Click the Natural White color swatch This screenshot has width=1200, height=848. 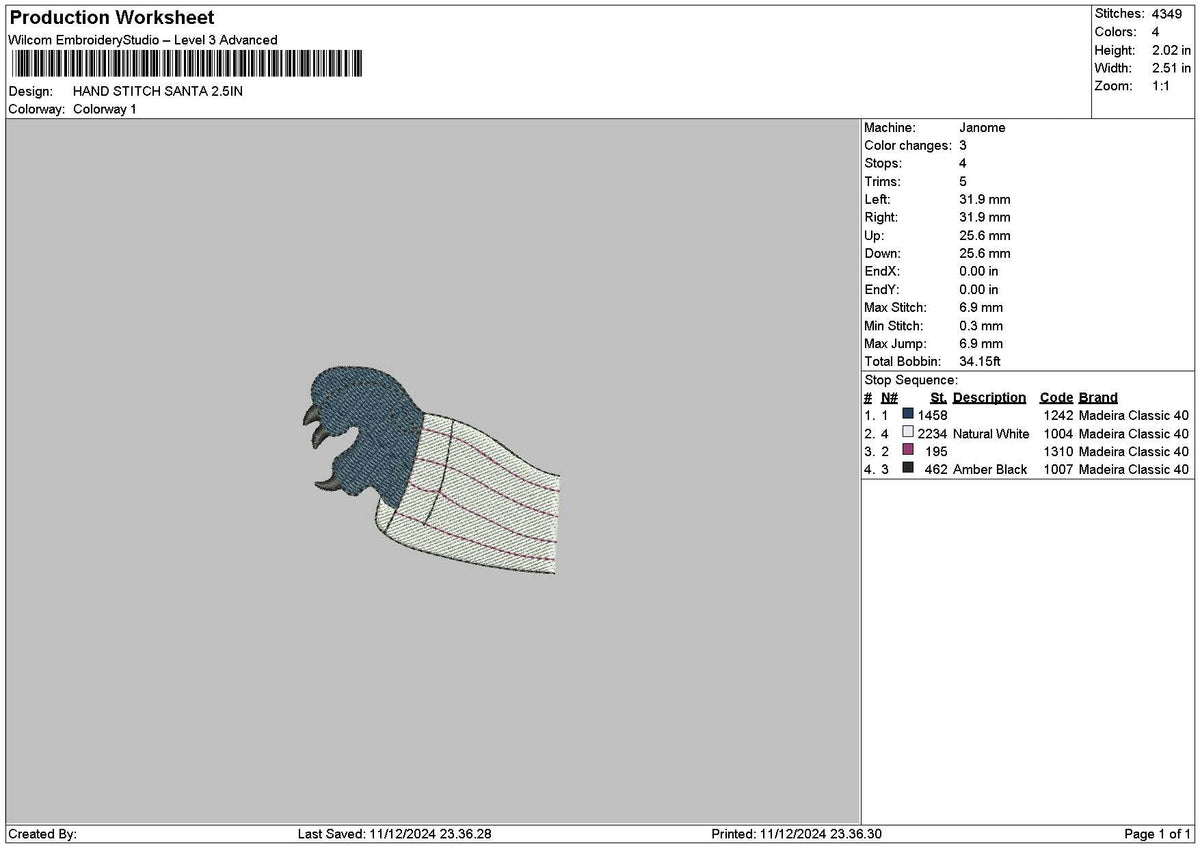907,433
